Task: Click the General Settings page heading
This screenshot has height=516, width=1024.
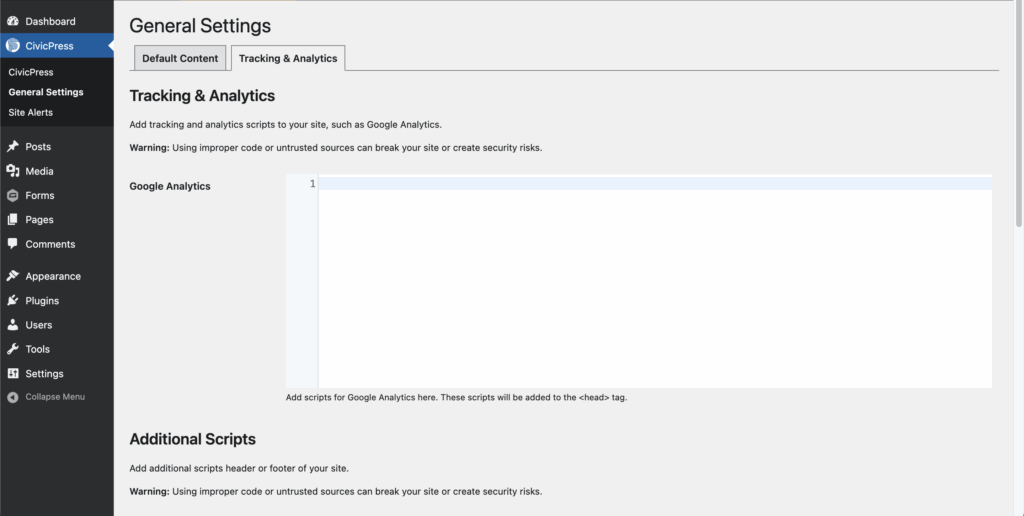Action: pos(200,25)
